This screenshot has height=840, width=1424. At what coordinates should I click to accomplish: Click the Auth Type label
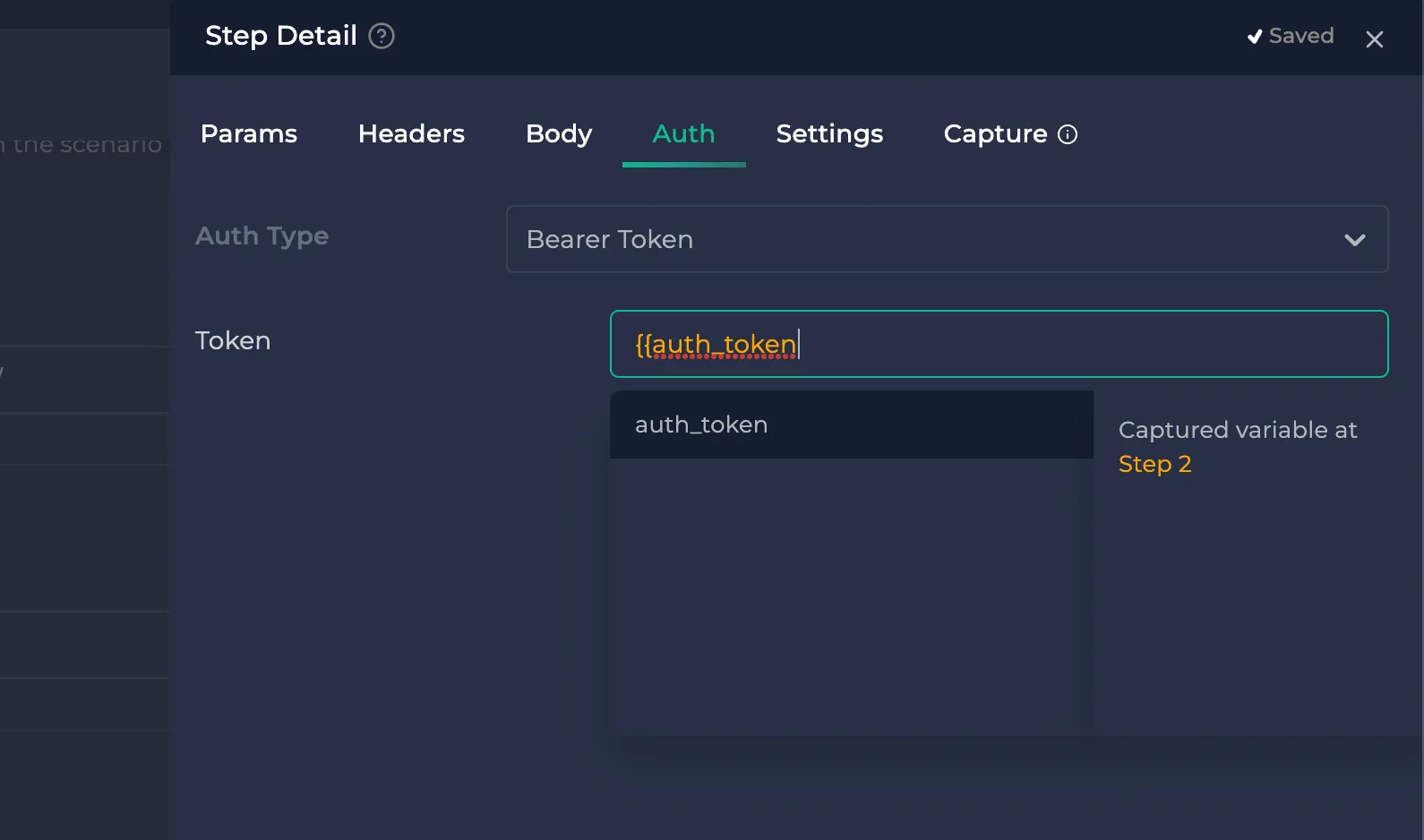point(262,236)
